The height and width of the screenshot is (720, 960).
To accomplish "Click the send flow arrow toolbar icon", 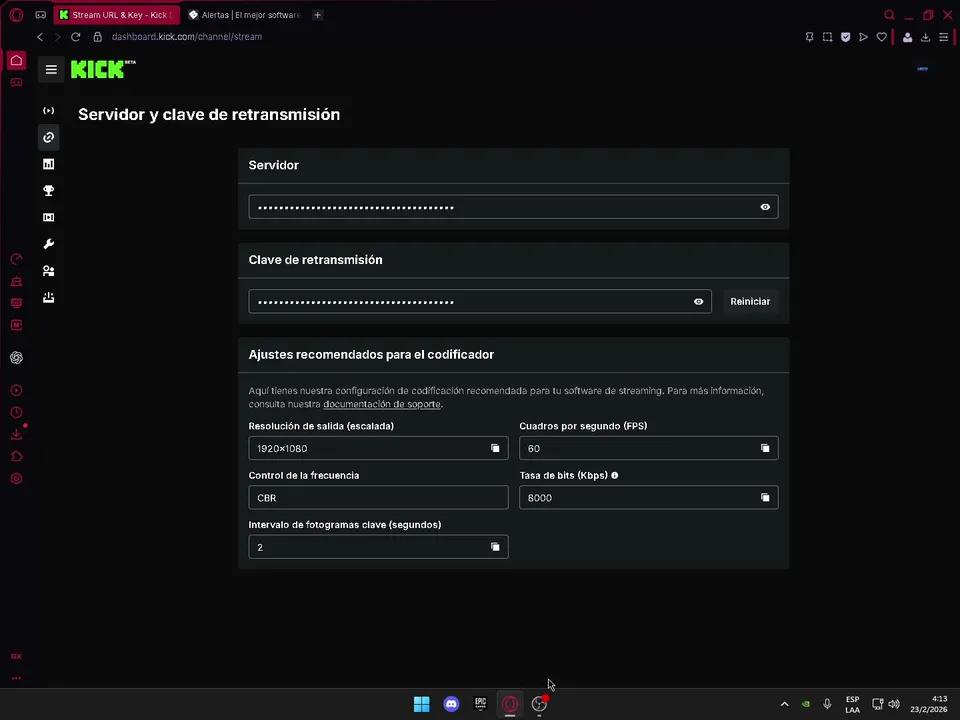I will pos(863,37).
